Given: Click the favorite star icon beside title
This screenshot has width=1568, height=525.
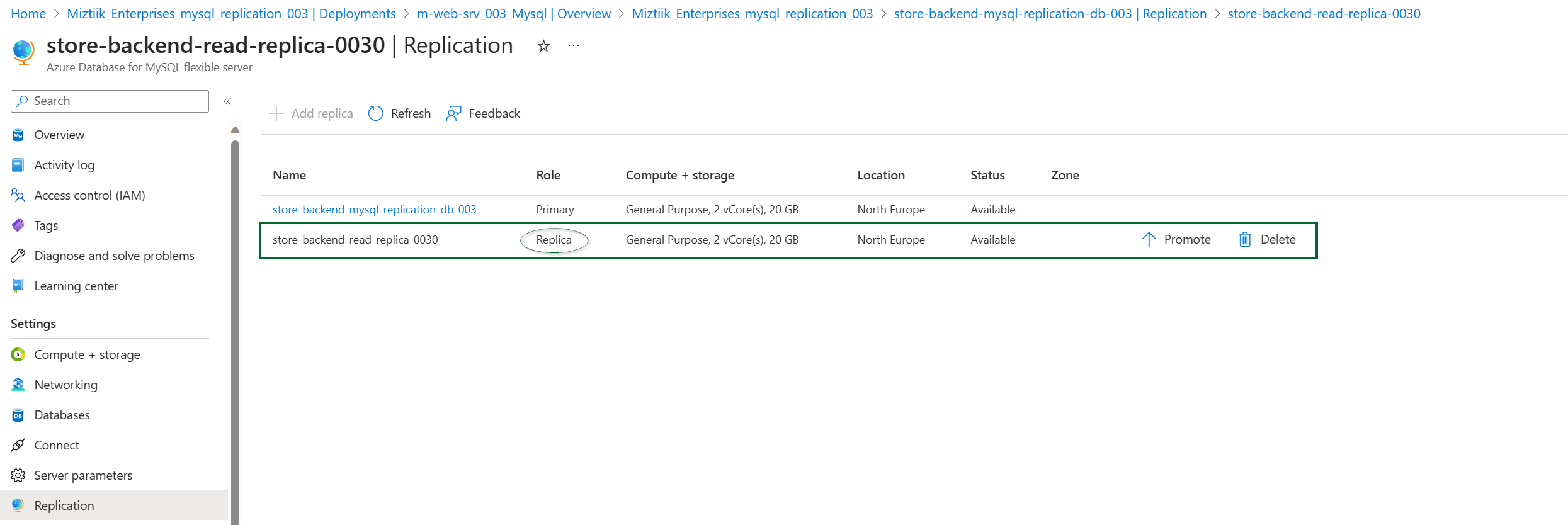Looking at the screenshot, I should click(x=543, y=46).
